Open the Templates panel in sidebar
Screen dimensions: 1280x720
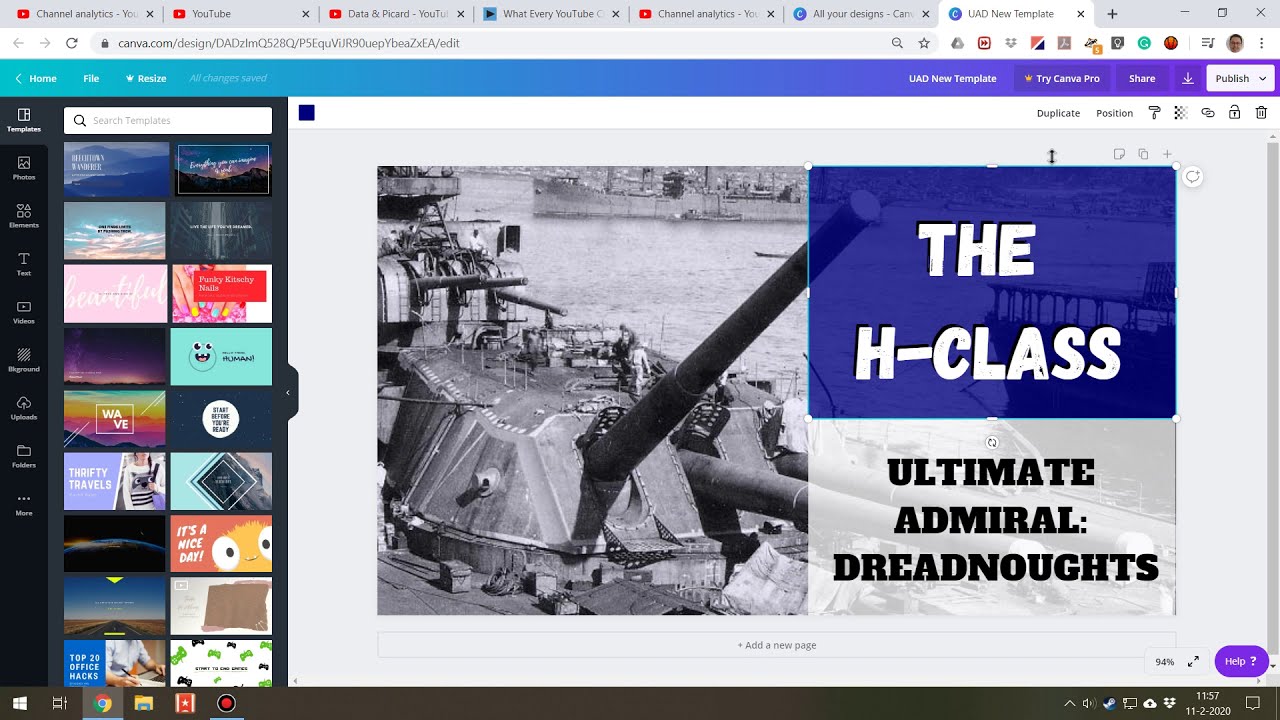pos(24,120)
